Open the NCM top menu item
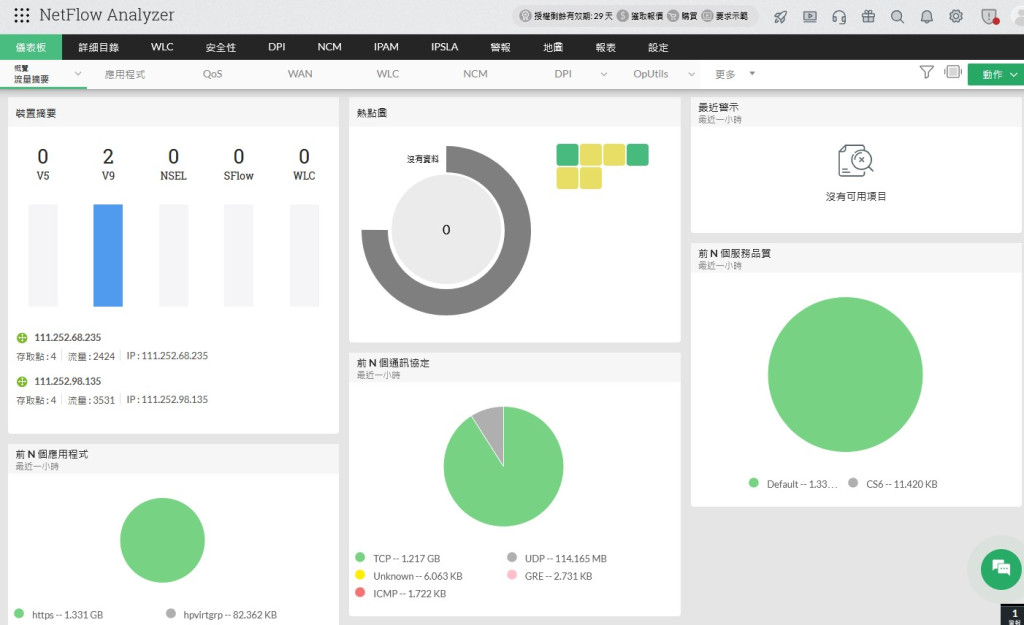1024x625 pixels. click(329, 47)
